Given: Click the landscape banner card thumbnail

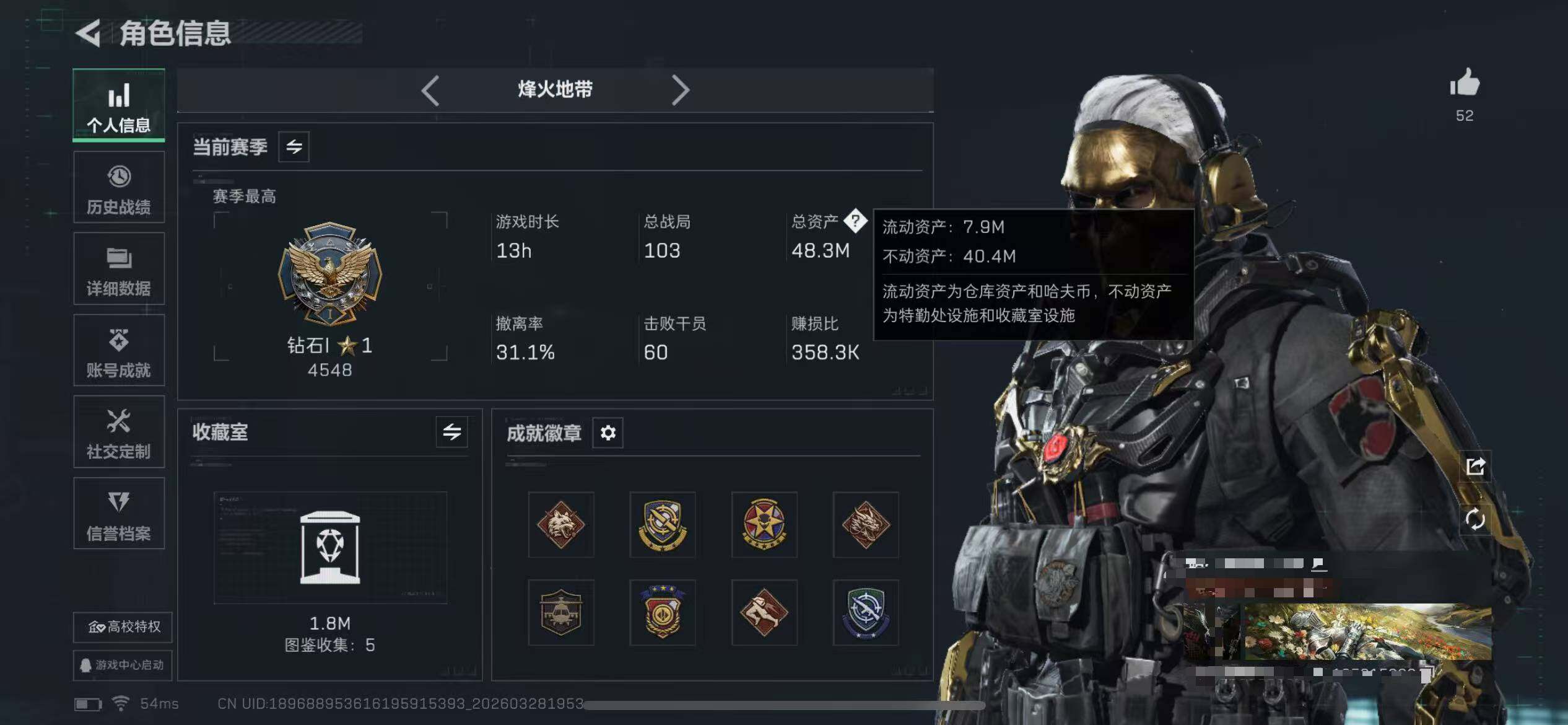Looking at the screenshot, I should point(1338,632).
